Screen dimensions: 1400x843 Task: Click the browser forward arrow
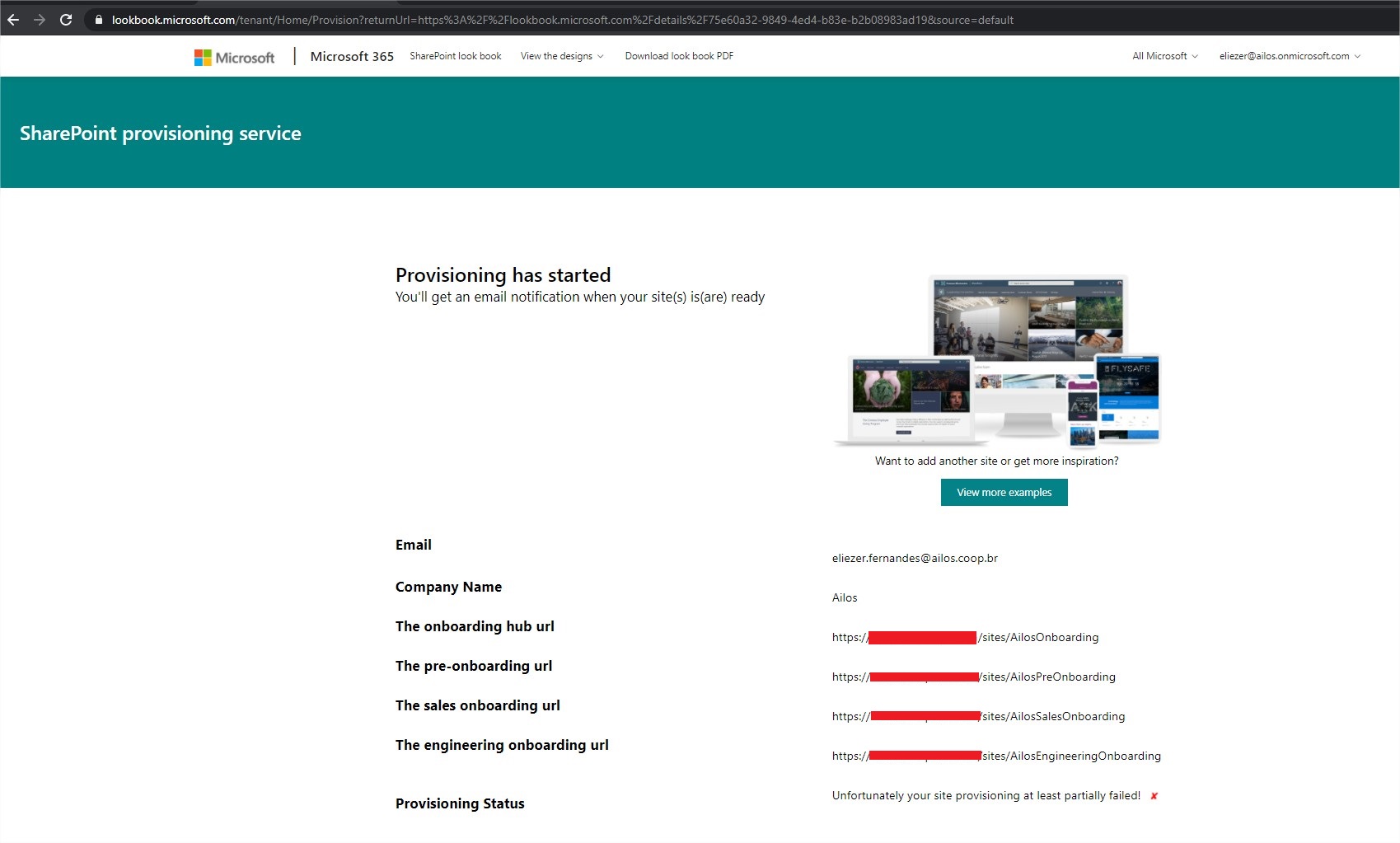(x=40, y=19)
